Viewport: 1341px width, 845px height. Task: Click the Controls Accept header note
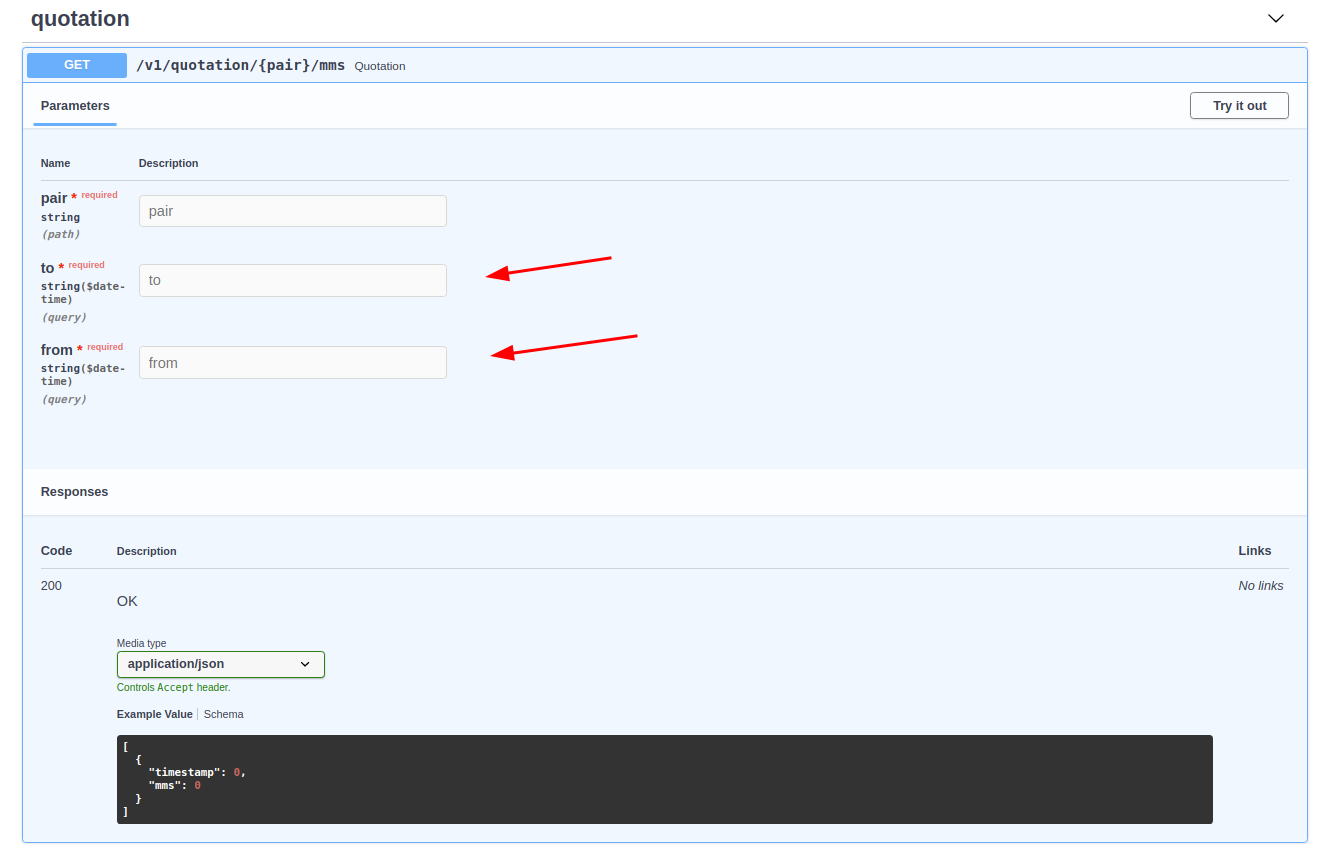click(174, 688)
